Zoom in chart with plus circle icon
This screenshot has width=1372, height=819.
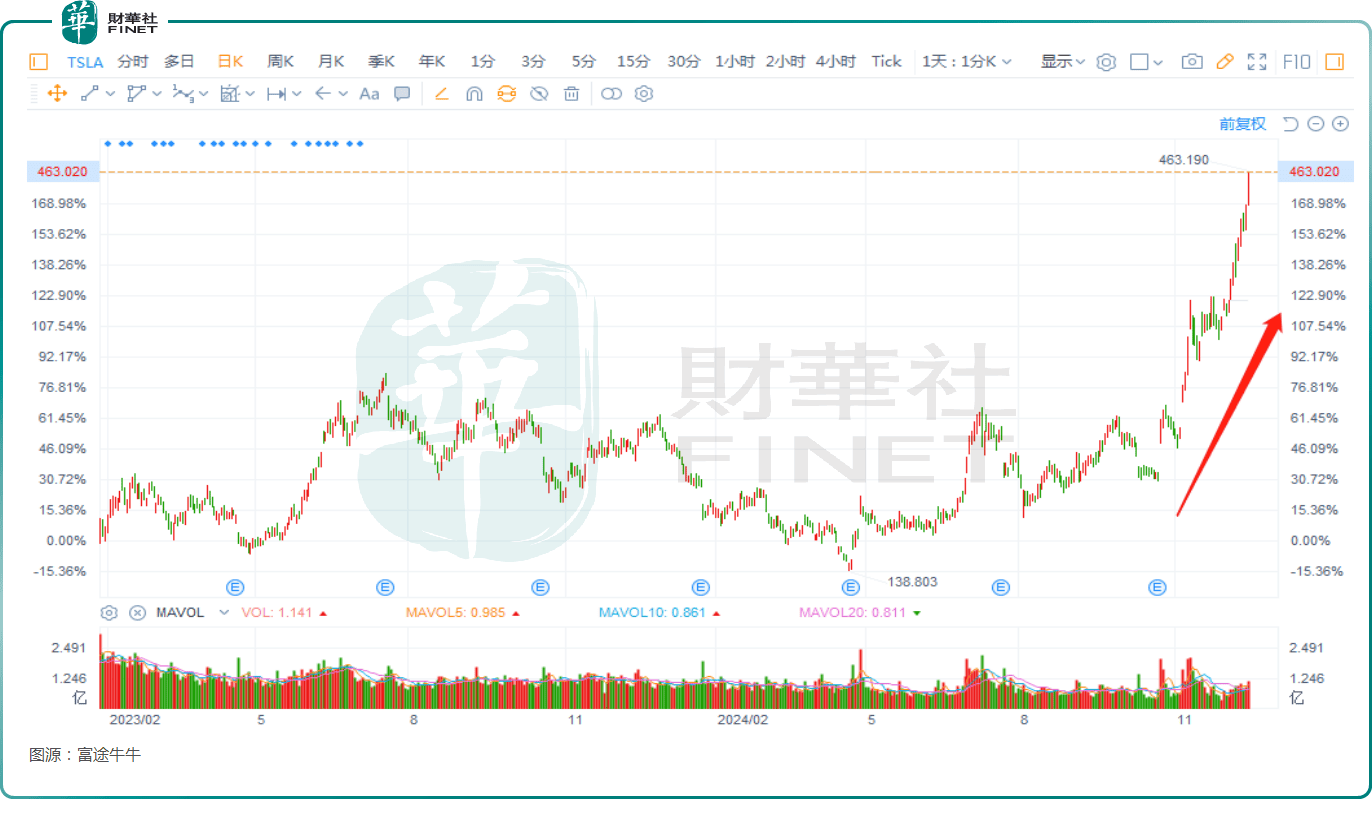click(1341, 124)
